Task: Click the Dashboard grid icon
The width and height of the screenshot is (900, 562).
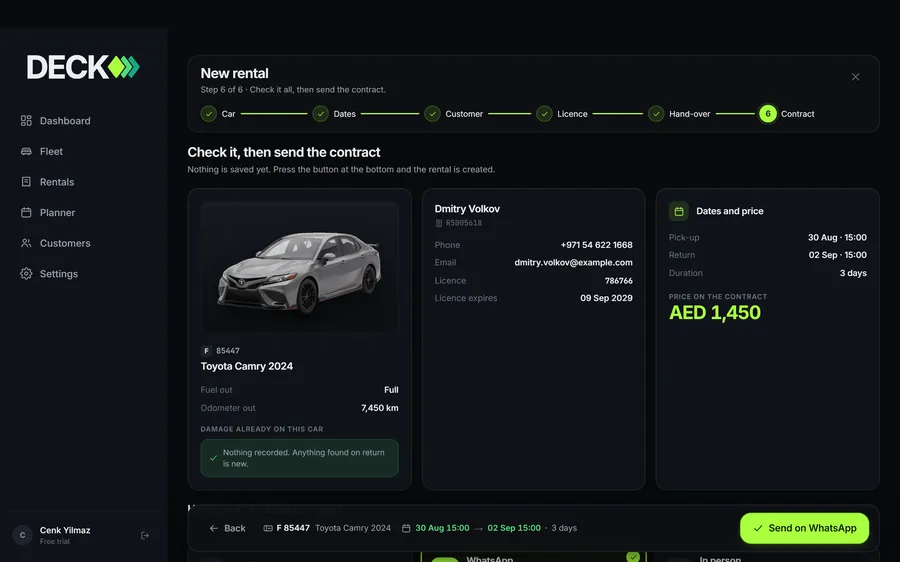Action: pos(26,121)
